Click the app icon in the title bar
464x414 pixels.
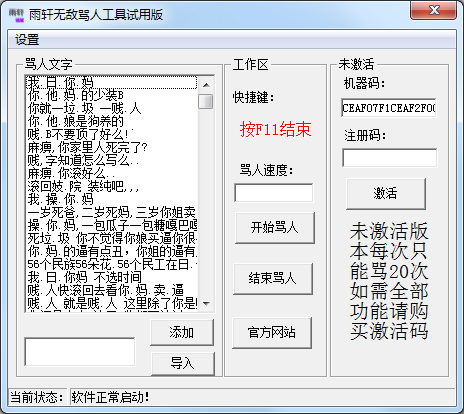click(16, 15)
